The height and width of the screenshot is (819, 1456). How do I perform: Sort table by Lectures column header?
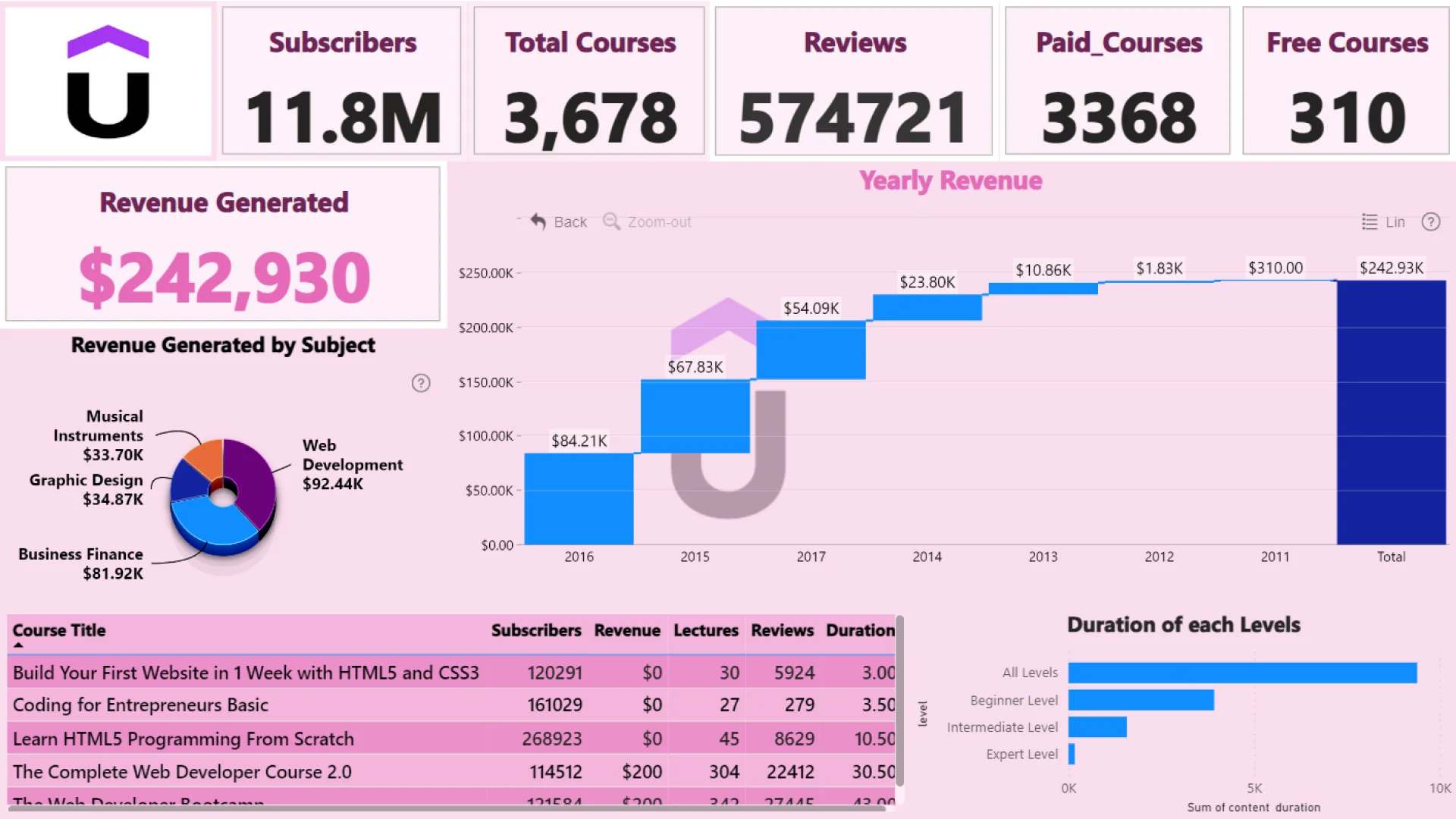[x=705, y=630]
